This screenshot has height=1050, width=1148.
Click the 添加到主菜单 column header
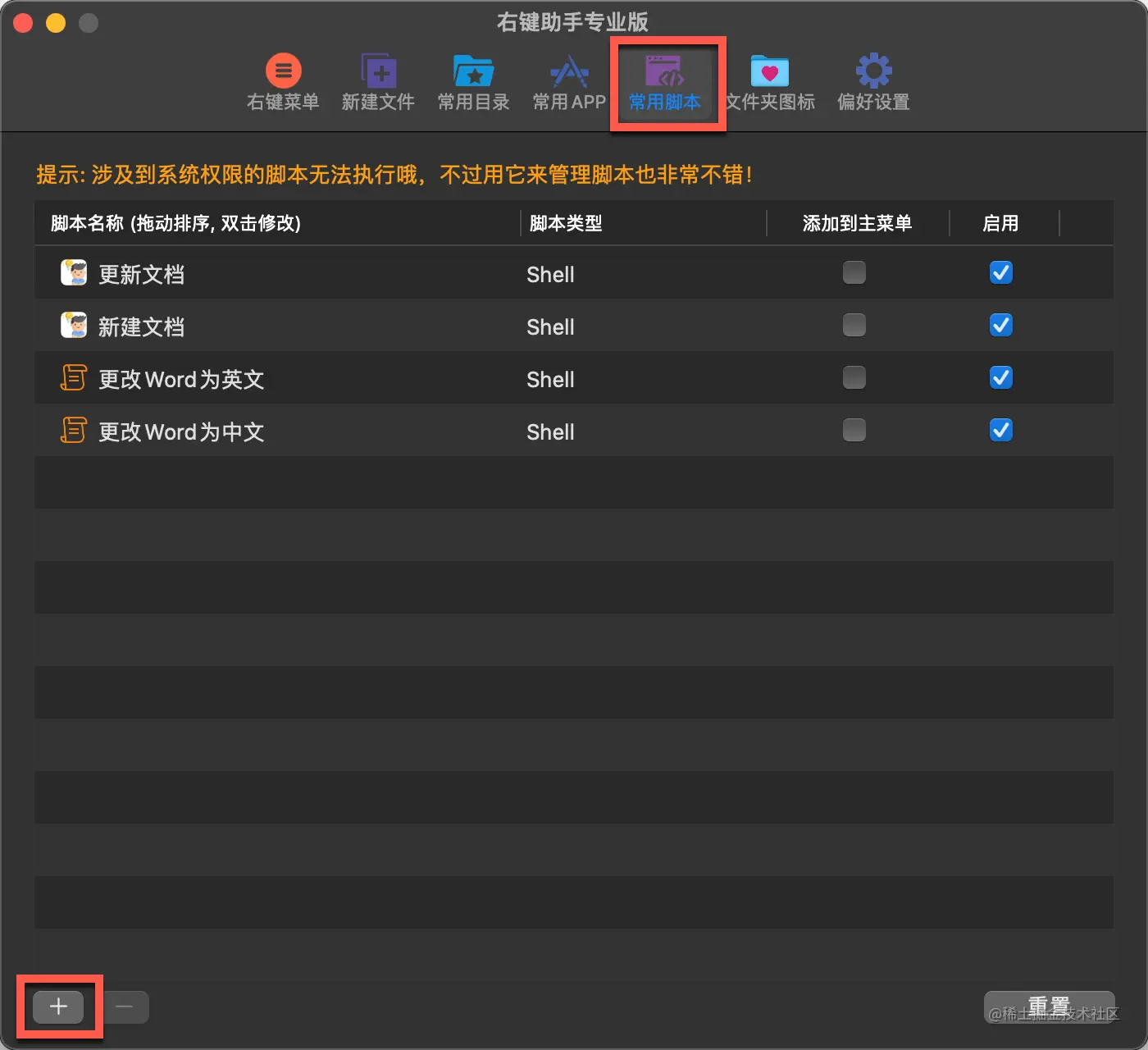[x=857, y=223]
